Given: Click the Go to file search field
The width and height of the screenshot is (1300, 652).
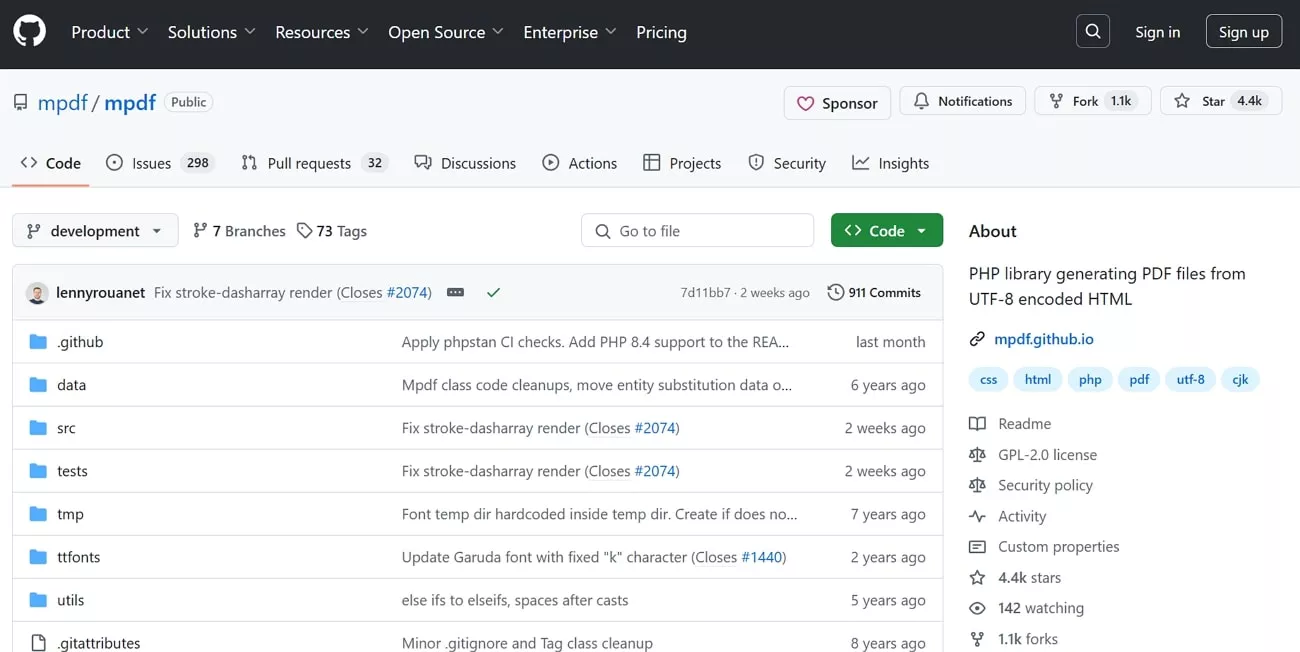Looking at the screenshot, I should tap(697, 230).
